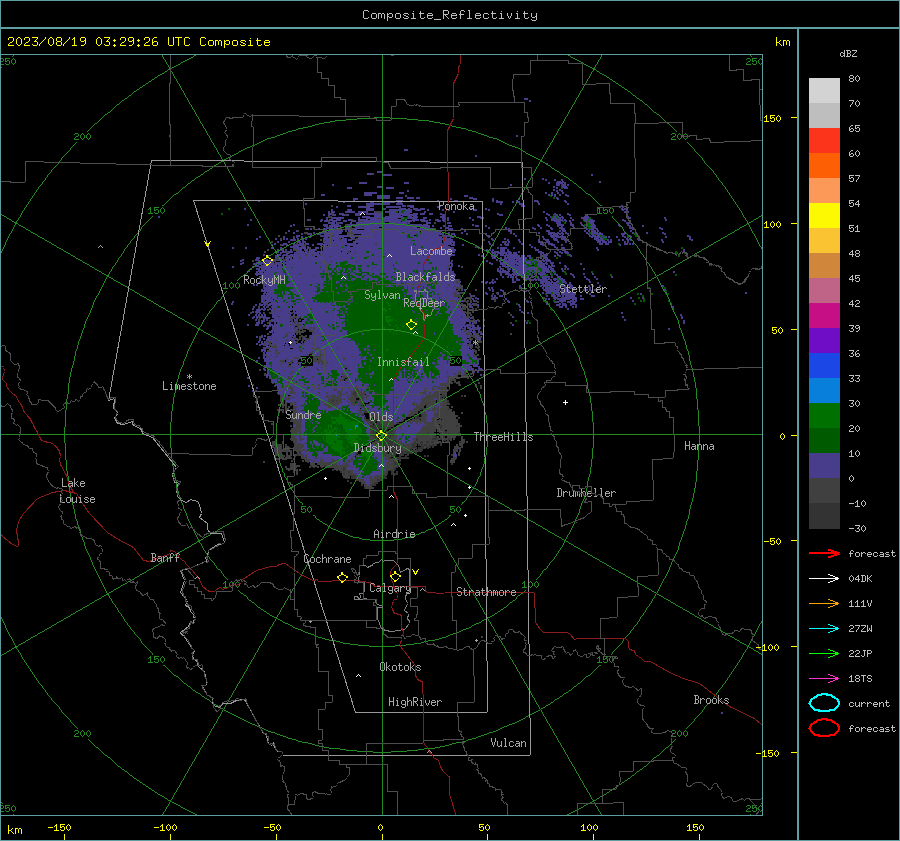Click the Hanna label
The width and height of the screenshot is (900, 841).
(699, 446)
